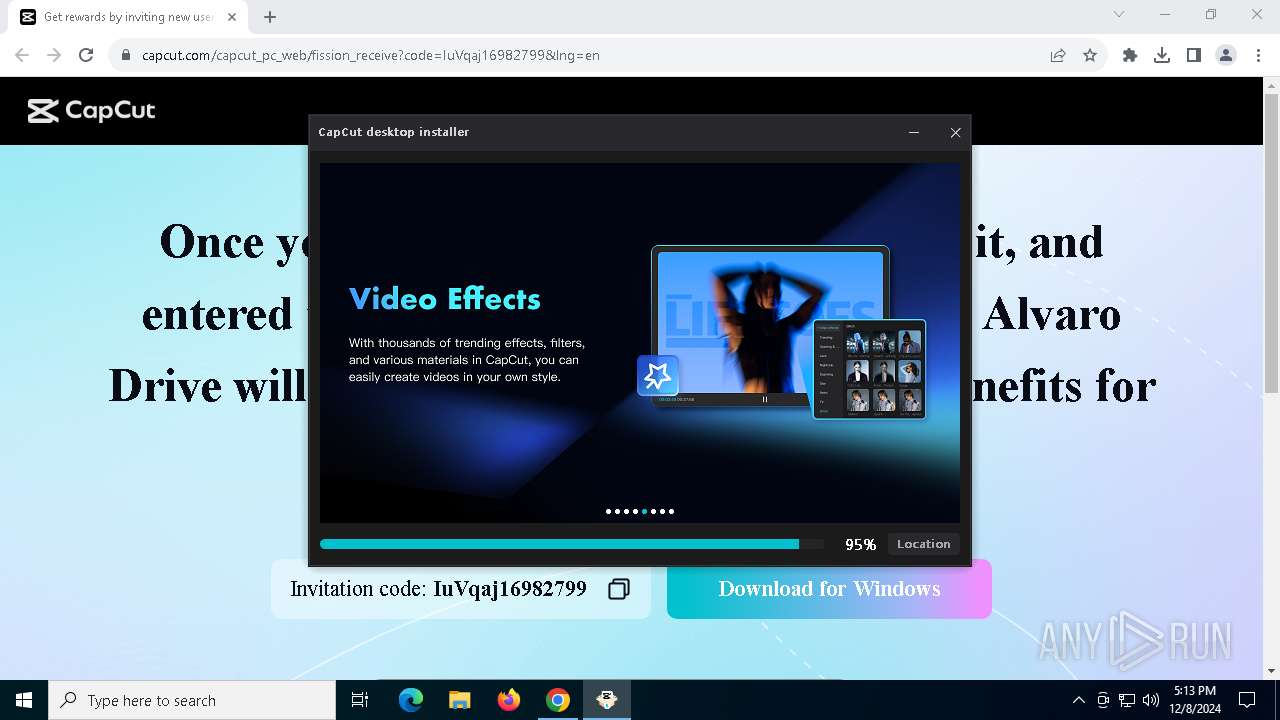This screenshot has width=1280, height=720.
Task: Click the Video Effects laptop preview image
Action: [x=770, y=326]
